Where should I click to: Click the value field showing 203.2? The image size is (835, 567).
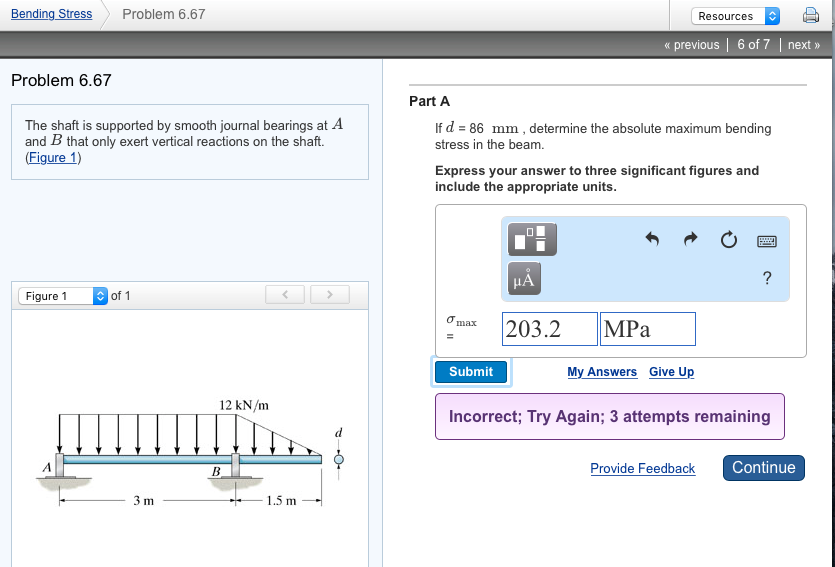[550, 329]
